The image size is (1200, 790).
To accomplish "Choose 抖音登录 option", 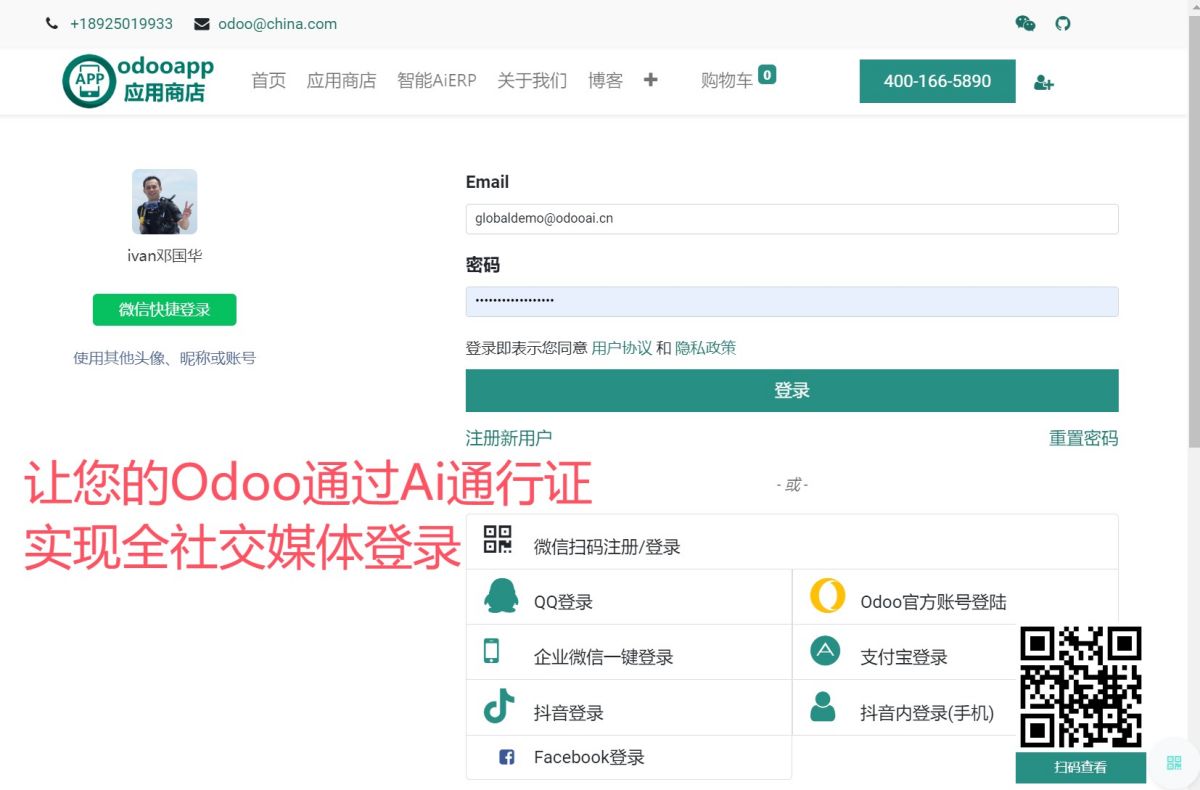I will click(629, 707).
